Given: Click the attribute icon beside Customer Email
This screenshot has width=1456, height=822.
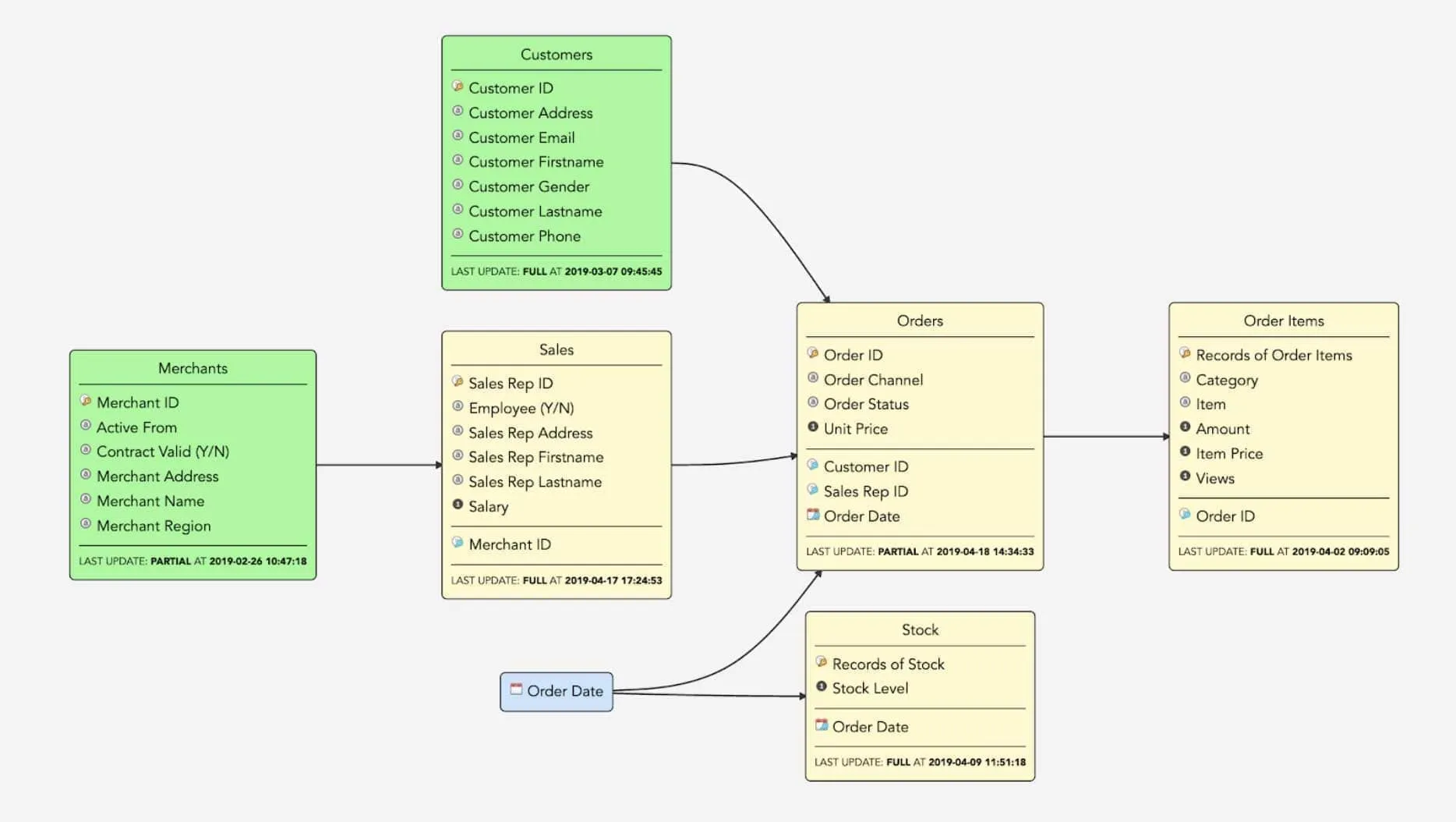Looking at the screenshot, I should tap(457, 136).
